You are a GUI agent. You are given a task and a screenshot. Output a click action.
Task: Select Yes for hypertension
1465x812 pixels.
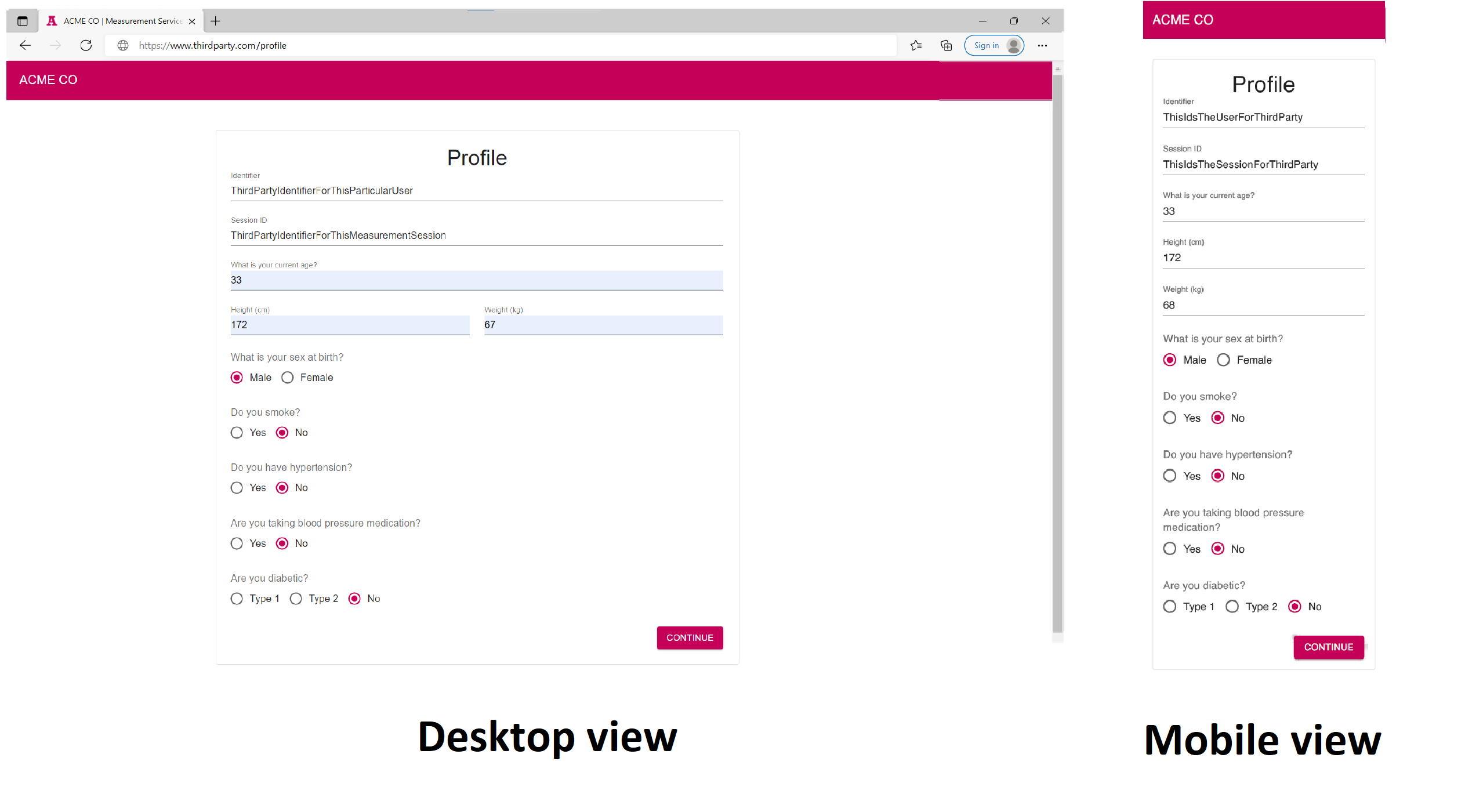[237, 487]
